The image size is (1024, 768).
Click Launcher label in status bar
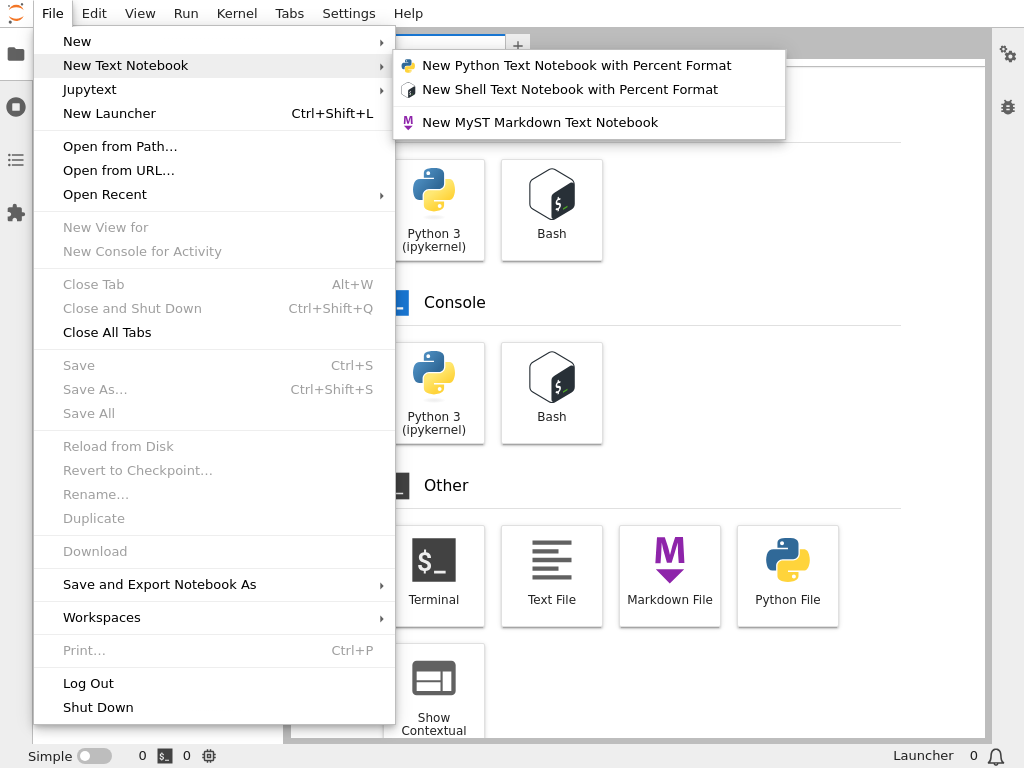point(923,756)
